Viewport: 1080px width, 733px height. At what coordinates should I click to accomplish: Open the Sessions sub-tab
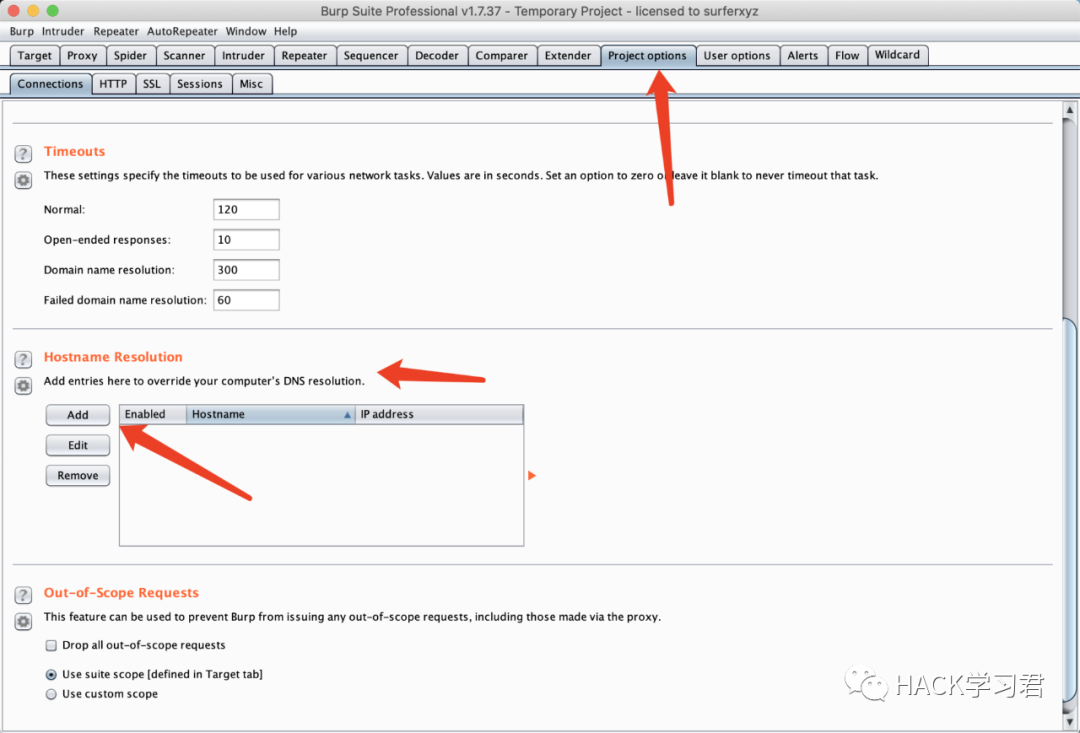(200, 84)
